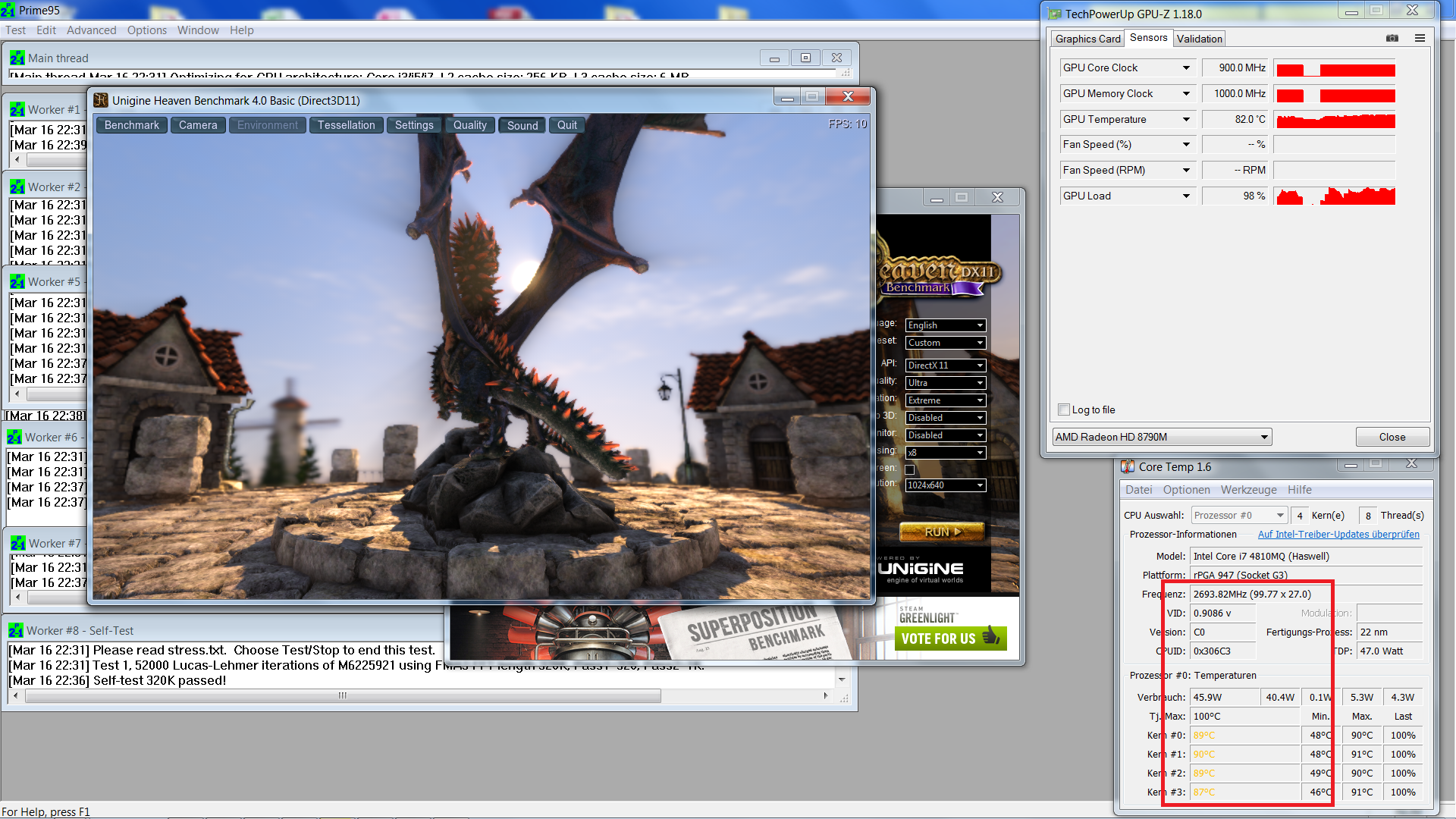Expand the GPU Temperature sensor dropdown
1456x819 pixels.
point(1186,120)
